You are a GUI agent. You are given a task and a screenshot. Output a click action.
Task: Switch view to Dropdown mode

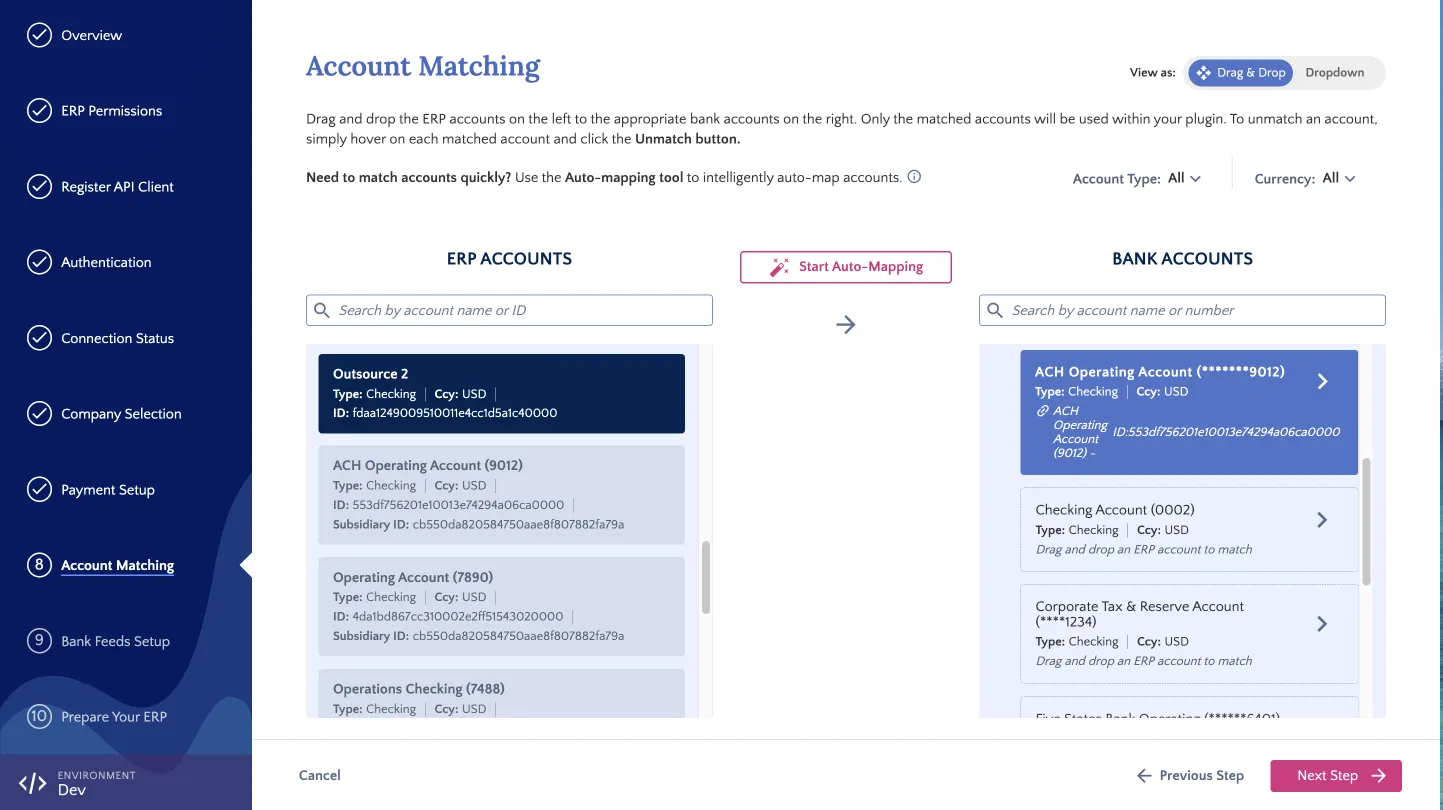1335,73
